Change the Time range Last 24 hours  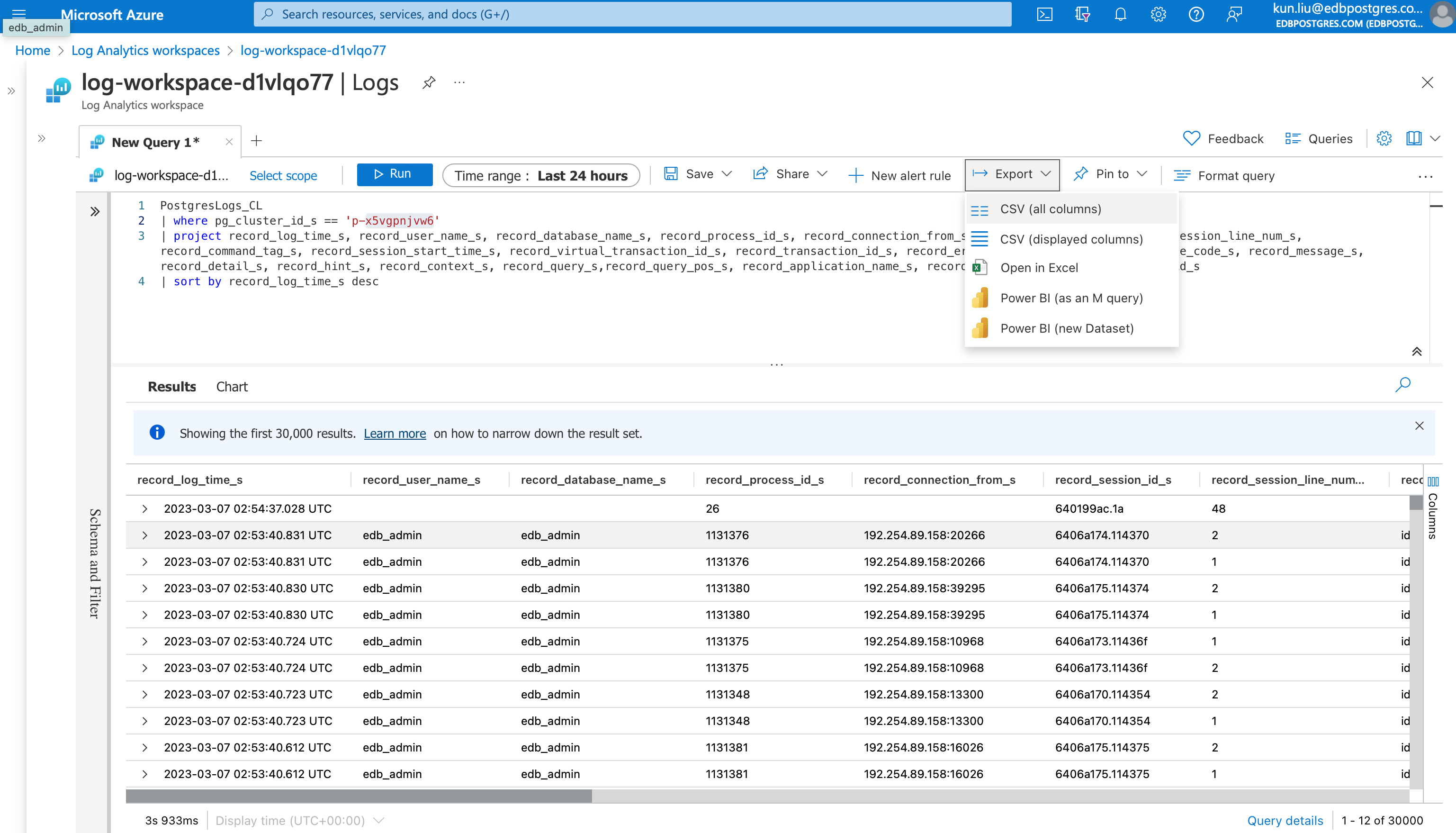(x=541, y=176)
